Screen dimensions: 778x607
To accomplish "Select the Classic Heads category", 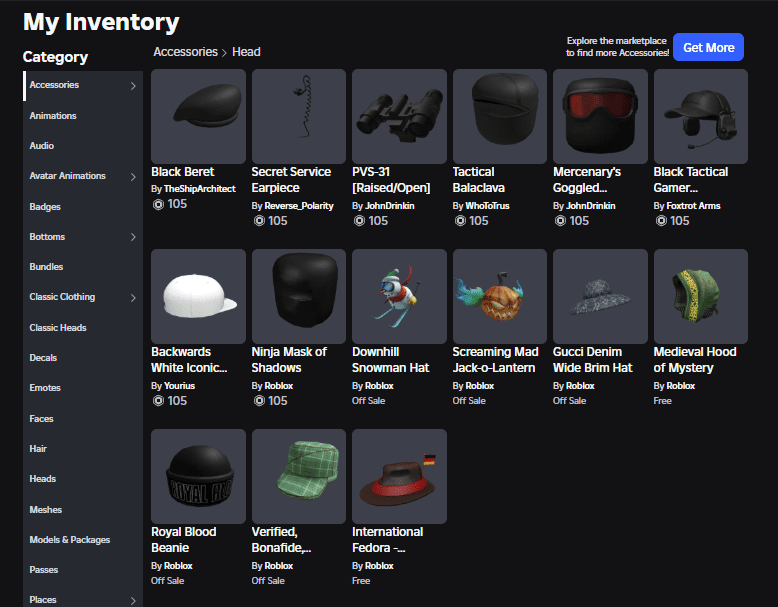I will click(x=58, y=328).
